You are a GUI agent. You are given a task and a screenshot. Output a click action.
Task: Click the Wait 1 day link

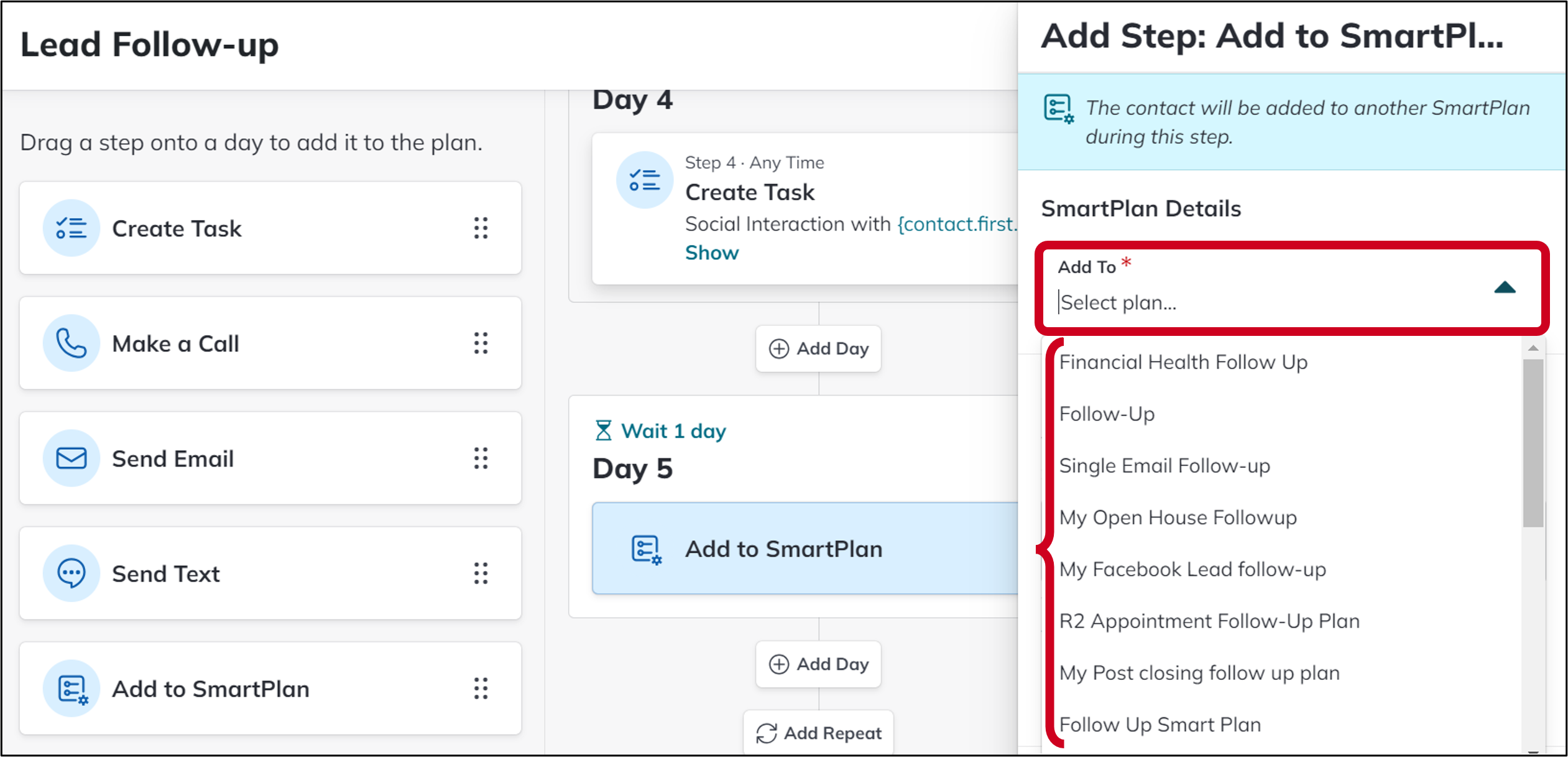[x=661, y=430]
